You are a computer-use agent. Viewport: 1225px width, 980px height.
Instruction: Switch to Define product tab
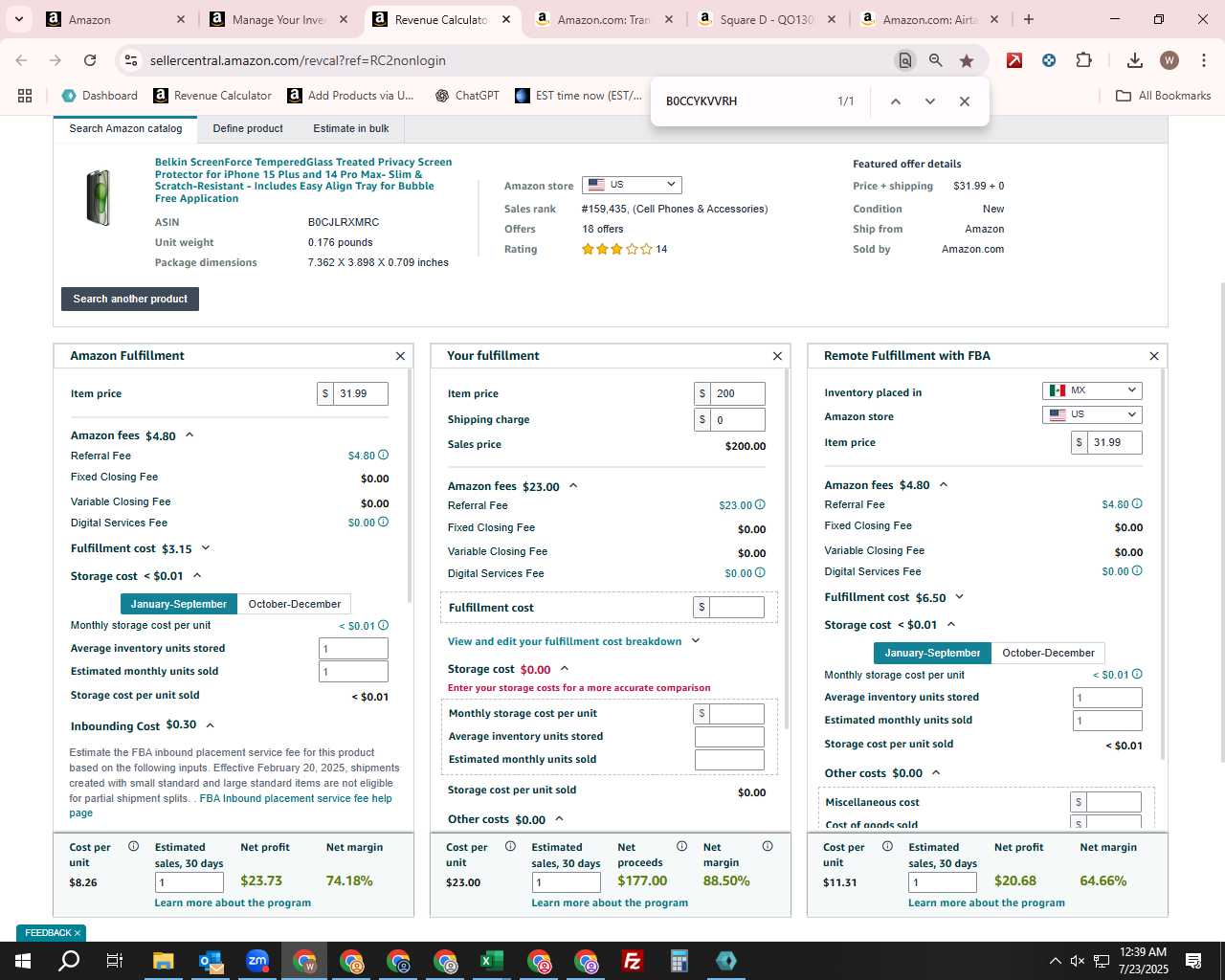(248, 128)
